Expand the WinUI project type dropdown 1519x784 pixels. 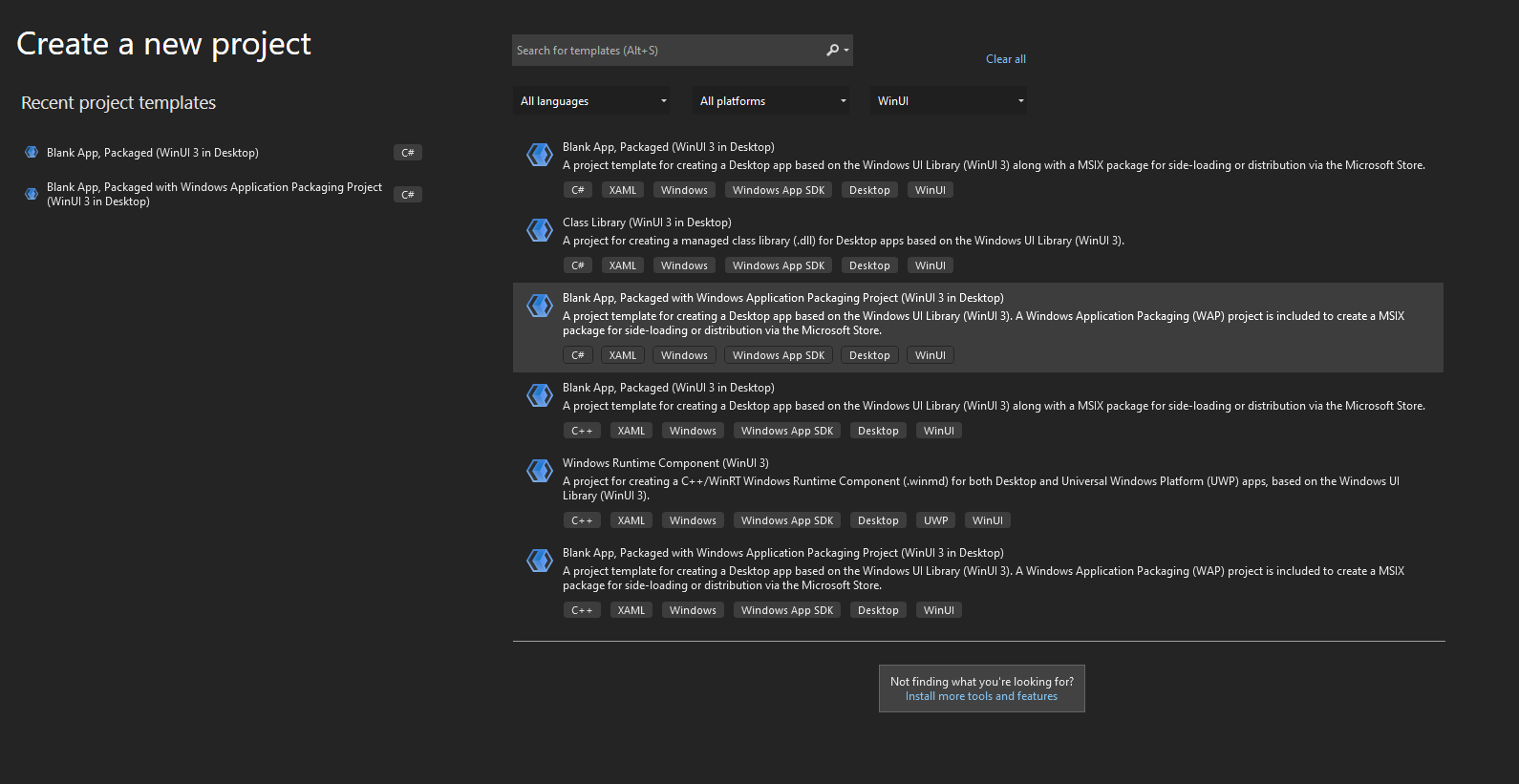point(950,101)
